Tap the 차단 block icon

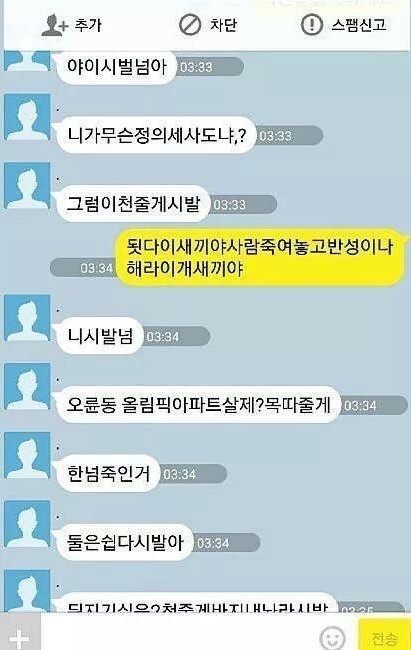[x=190, y=24]
